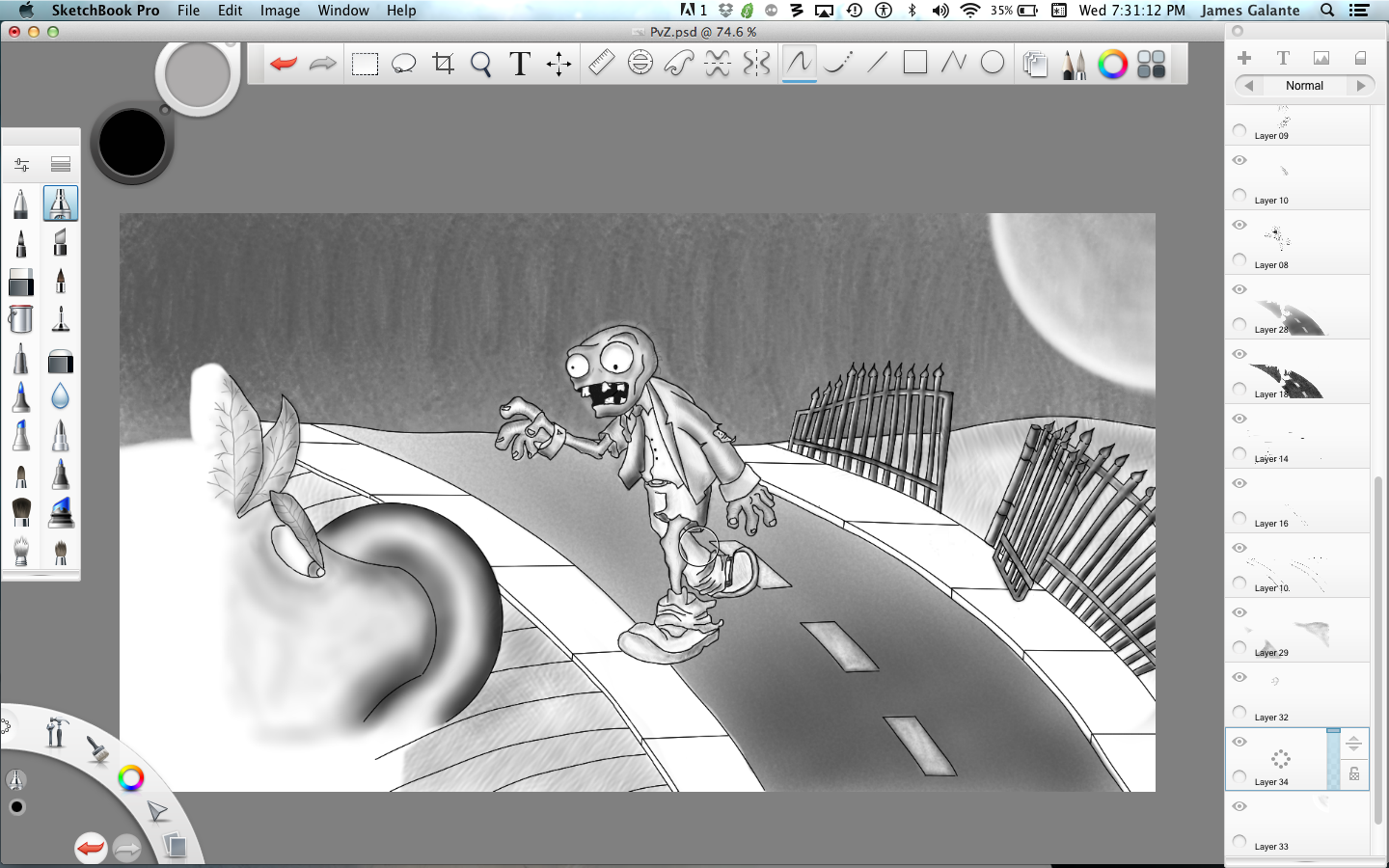This screenshot has width=1389, height=868.
Task: Click the active highlighted pen brush
Action: coord(60,203)
